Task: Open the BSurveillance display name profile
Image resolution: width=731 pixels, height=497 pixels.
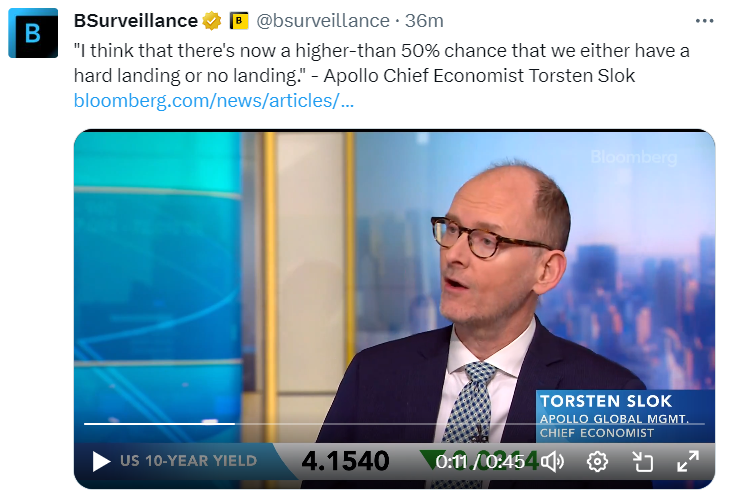Action: click(136, 21)
